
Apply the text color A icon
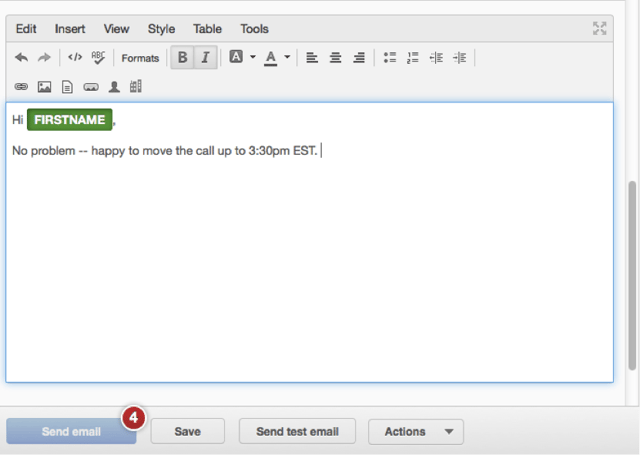coord(271,58)
